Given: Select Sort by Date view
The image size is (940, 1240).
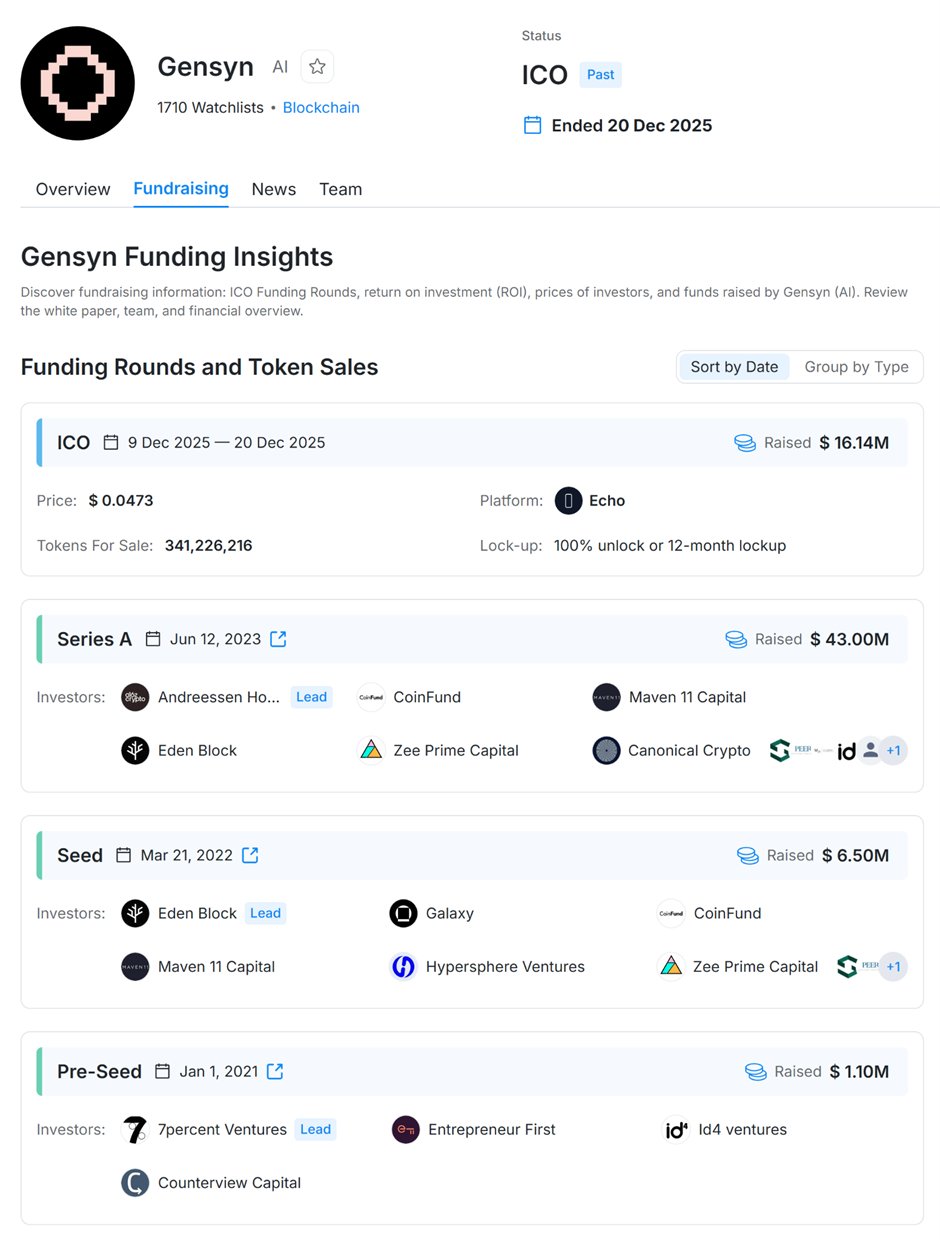Looking at the screenshot, I should (x=734, y=367).
